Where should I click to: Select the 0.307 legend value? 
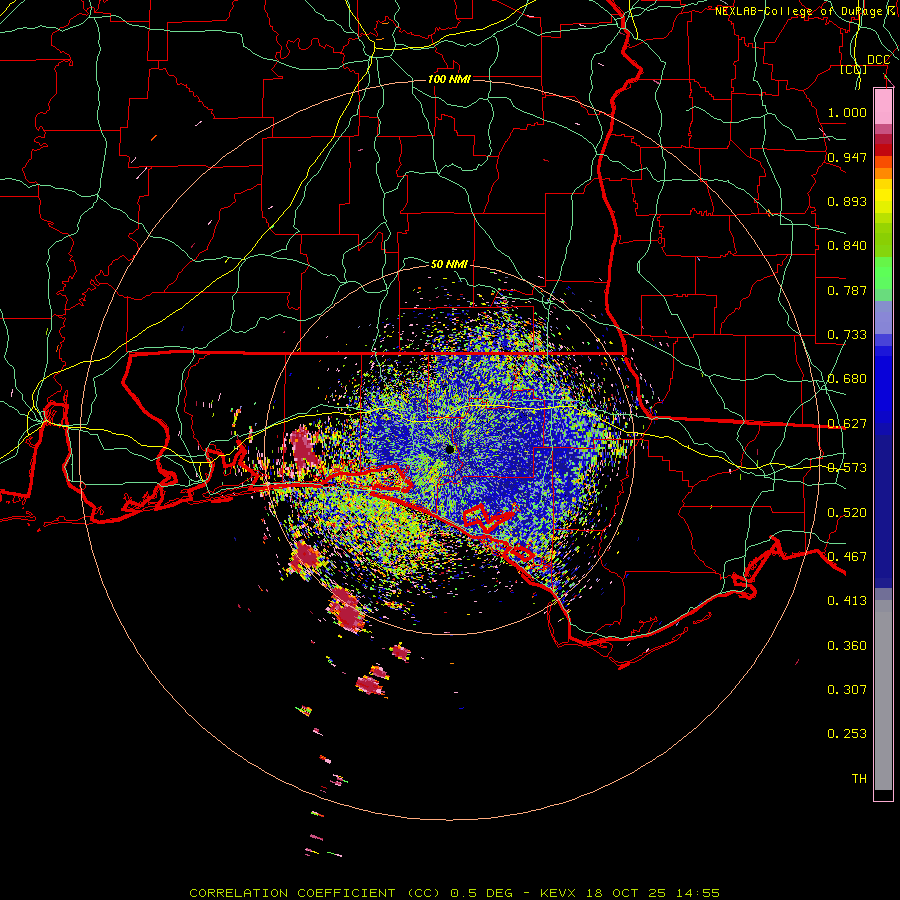click(847, 689)
